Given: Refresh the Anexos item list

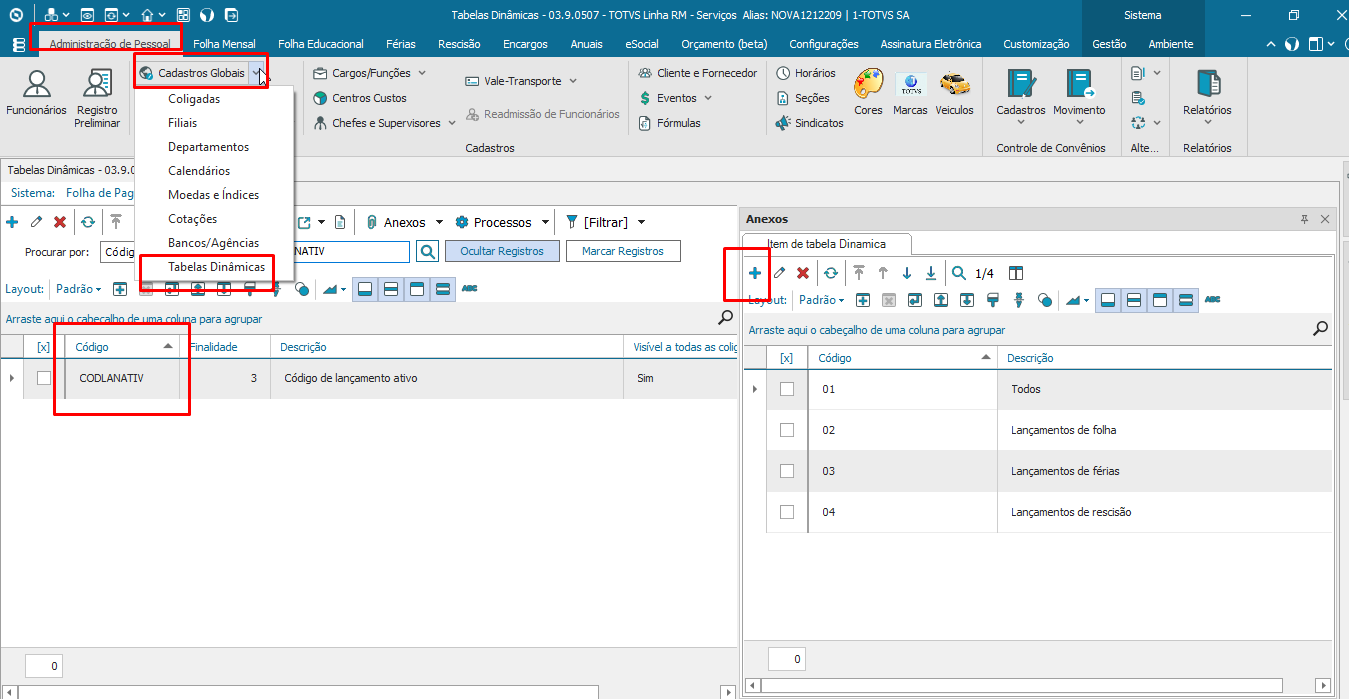Looking at the screenshot, I should pos(830,273).
